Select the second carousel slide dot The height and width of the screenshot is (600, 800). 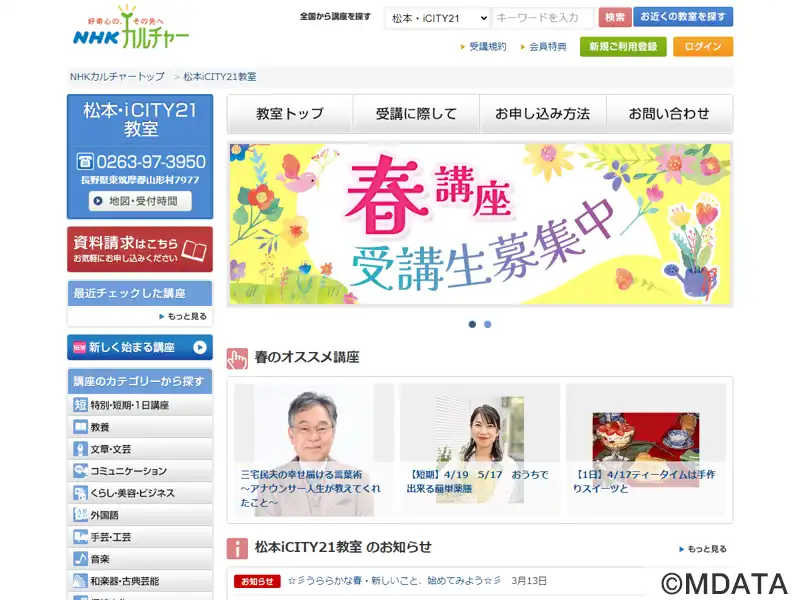(x=488, y=324)
